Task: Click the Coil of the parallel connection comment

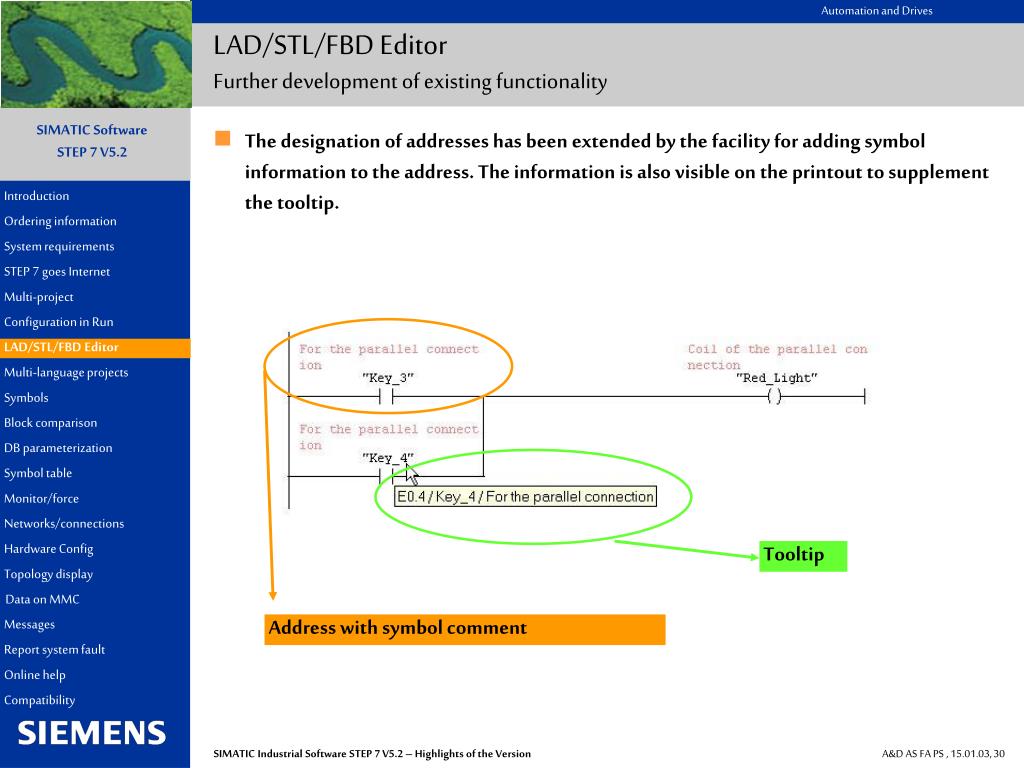Action: pyautogui.click(x=777, y=357)
